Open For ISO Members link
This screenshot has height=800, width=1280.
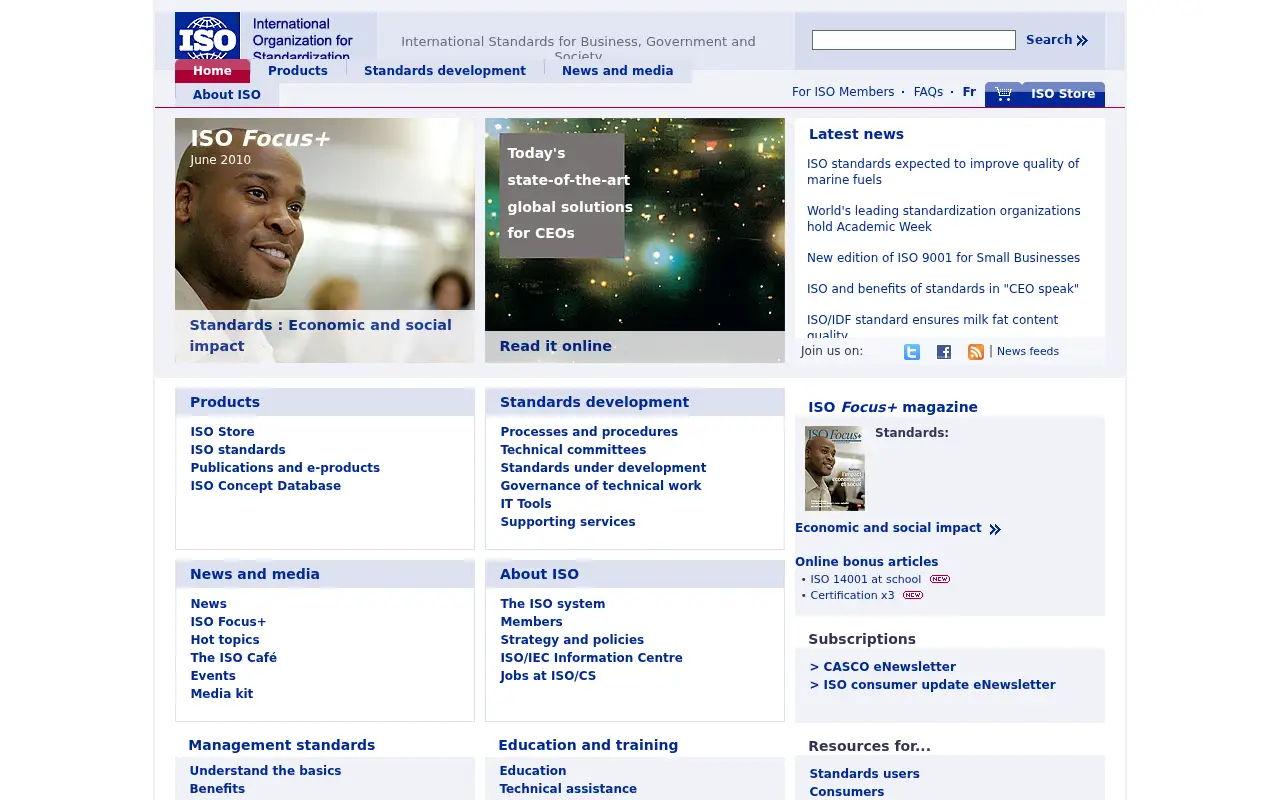tap(843, 92)
